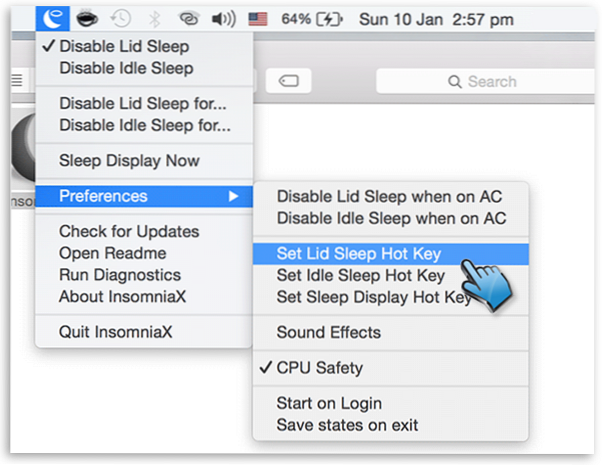Click the US flag input source icon
Screen dimensions: 602x465
click(258, 18)
